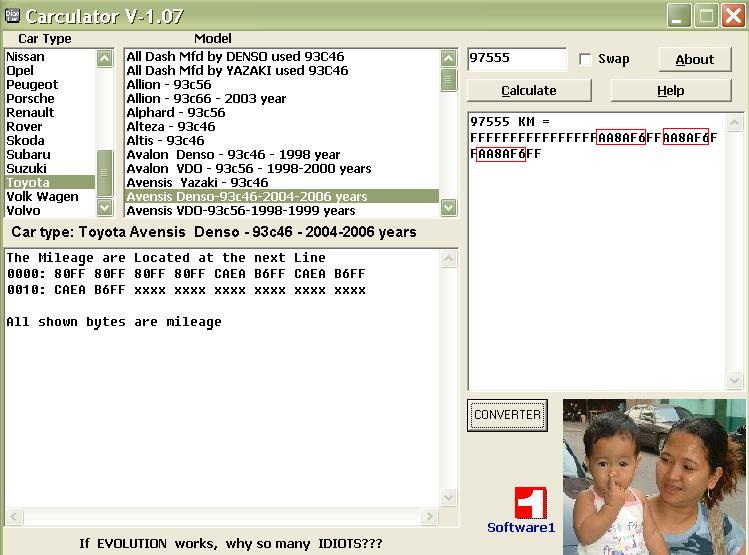Click the 0010: hex dump line
749x555 pixels.
point(186,290)
